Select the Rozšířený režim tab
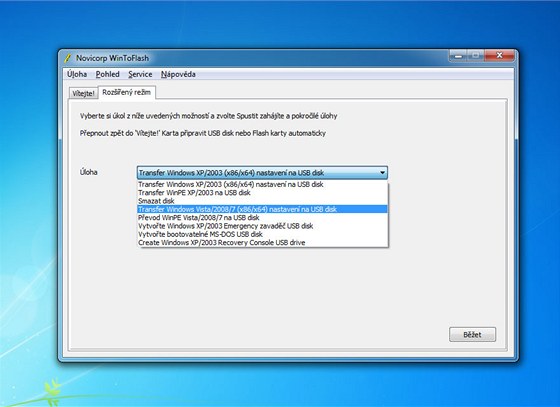The height and width of the screenshot is (407, 560). coord(126,92)
